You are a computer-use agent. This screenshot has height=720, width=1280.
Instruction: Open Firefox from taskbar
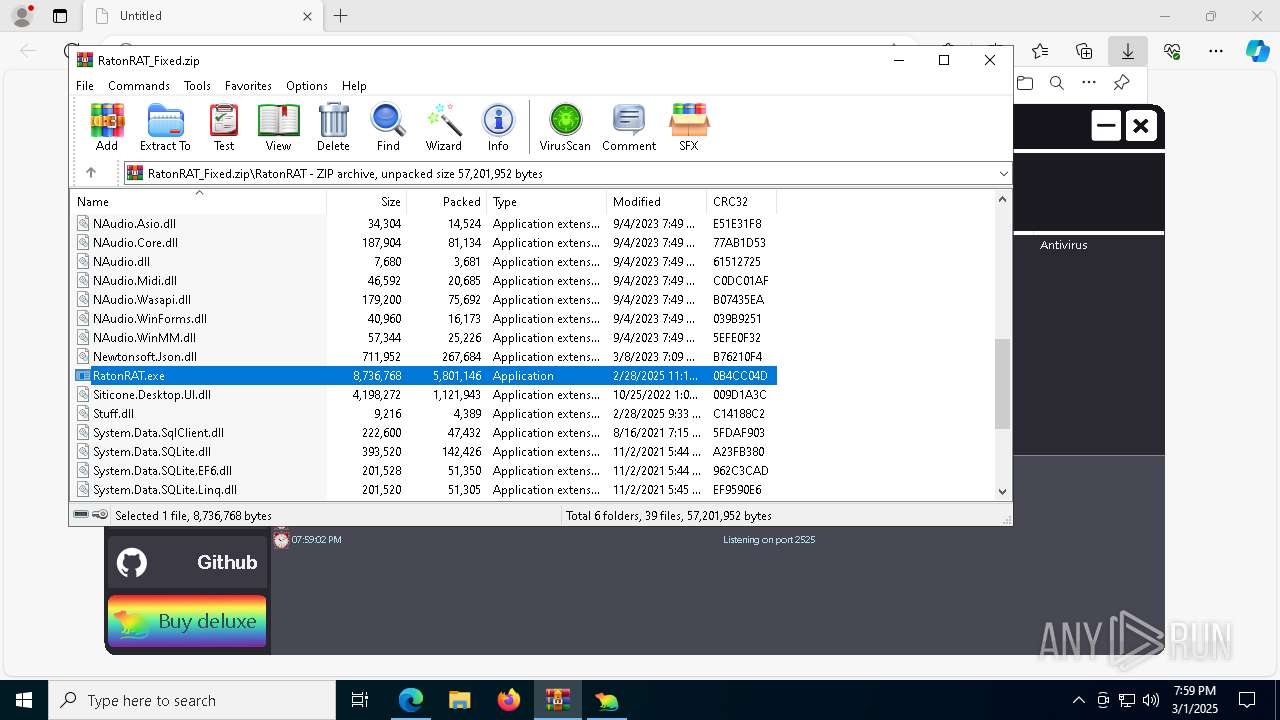click(x=508, y=700)
